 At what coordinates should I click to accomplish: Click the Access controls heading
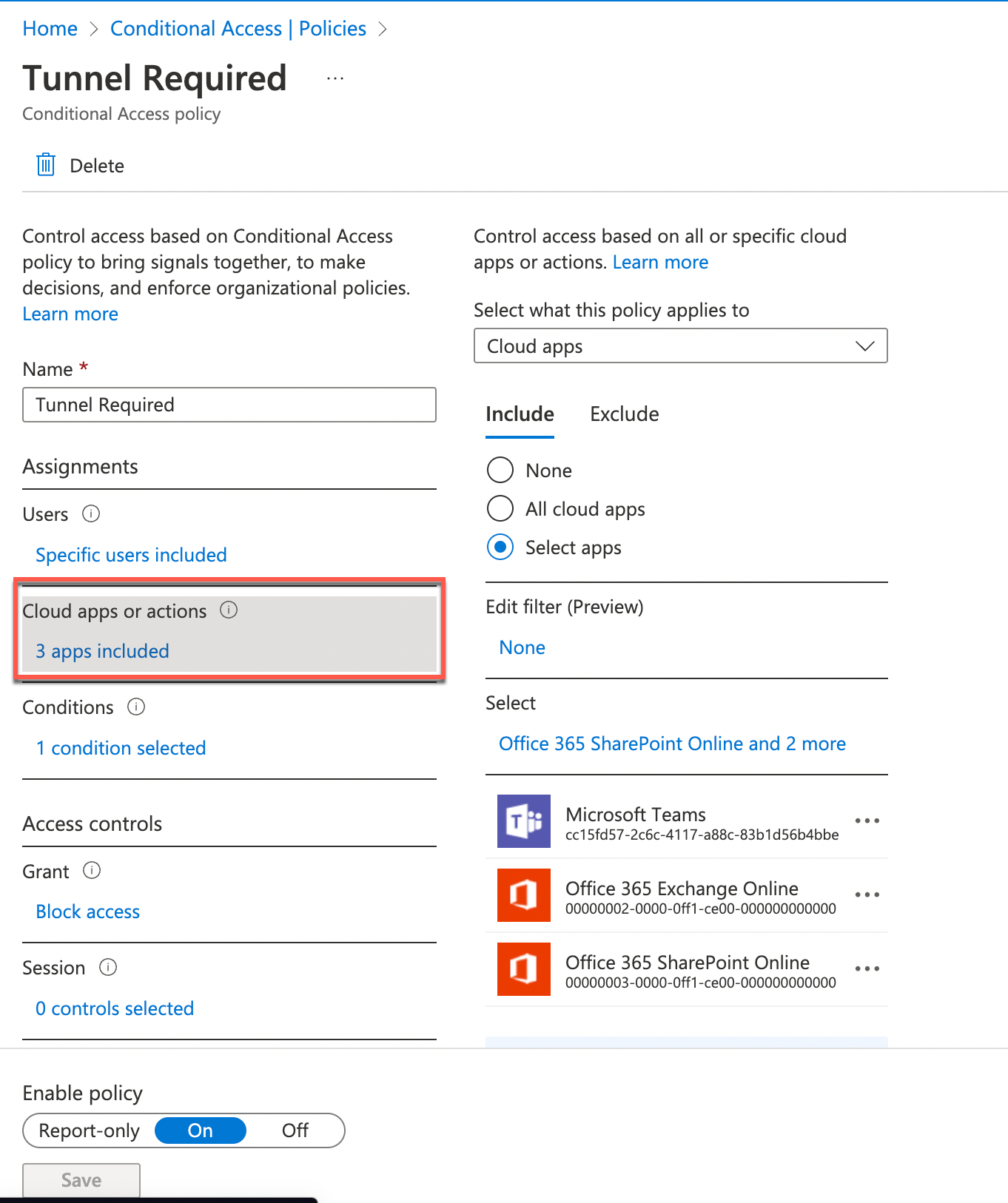93,823
